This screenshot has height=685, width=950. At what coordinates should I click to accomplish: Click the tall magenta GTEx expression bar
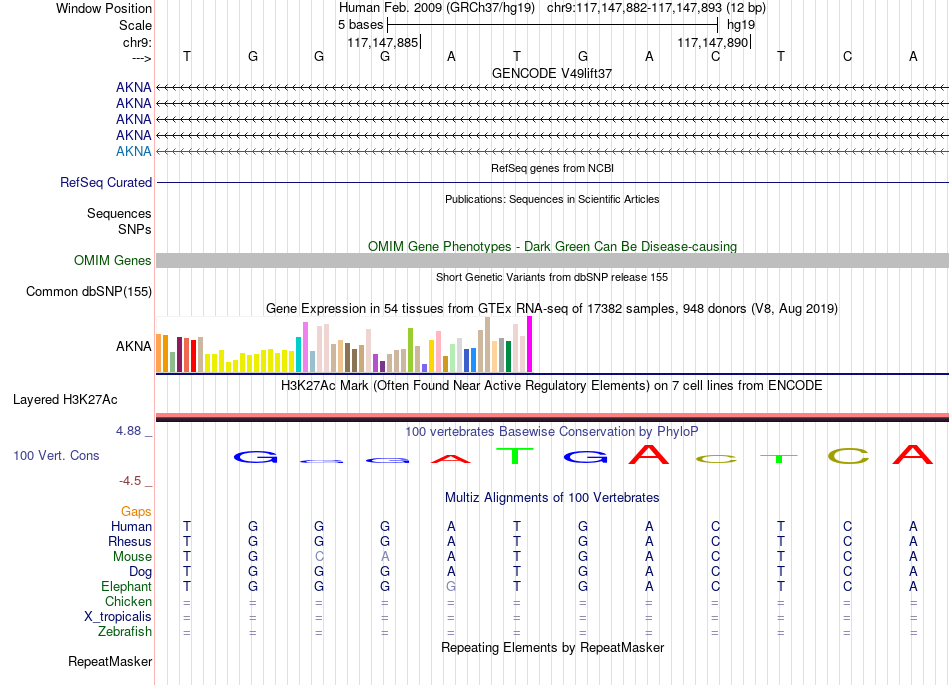pos(530,344)
